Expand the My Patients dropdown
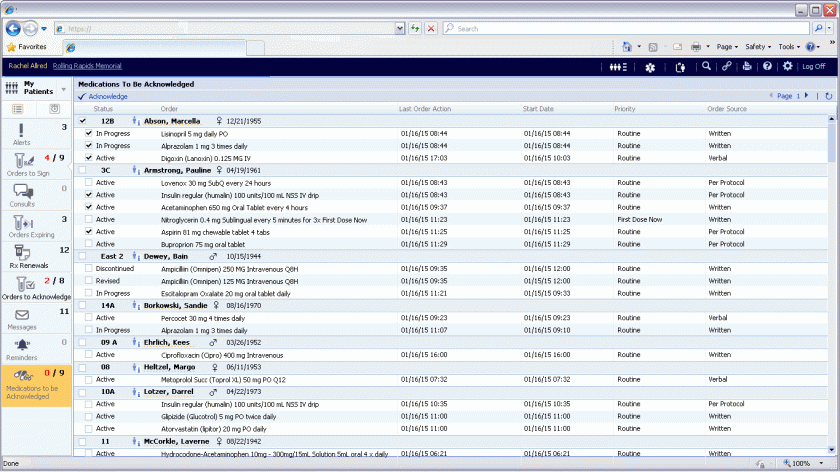This screenshot has width=840, height=472. (x=64, y=89)
